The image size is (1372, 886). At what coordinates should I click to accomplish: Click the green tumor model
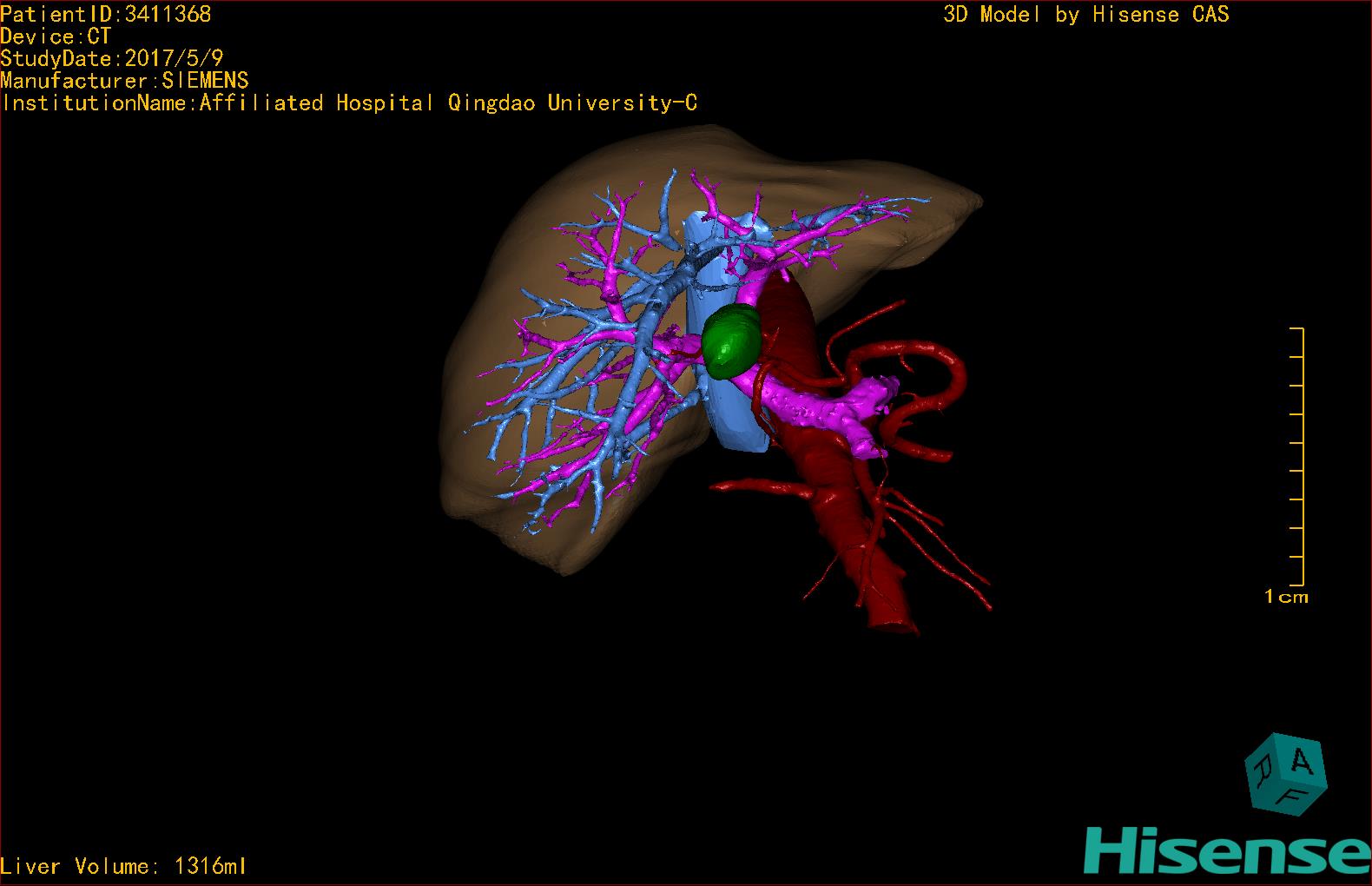(x=732, y=341)
